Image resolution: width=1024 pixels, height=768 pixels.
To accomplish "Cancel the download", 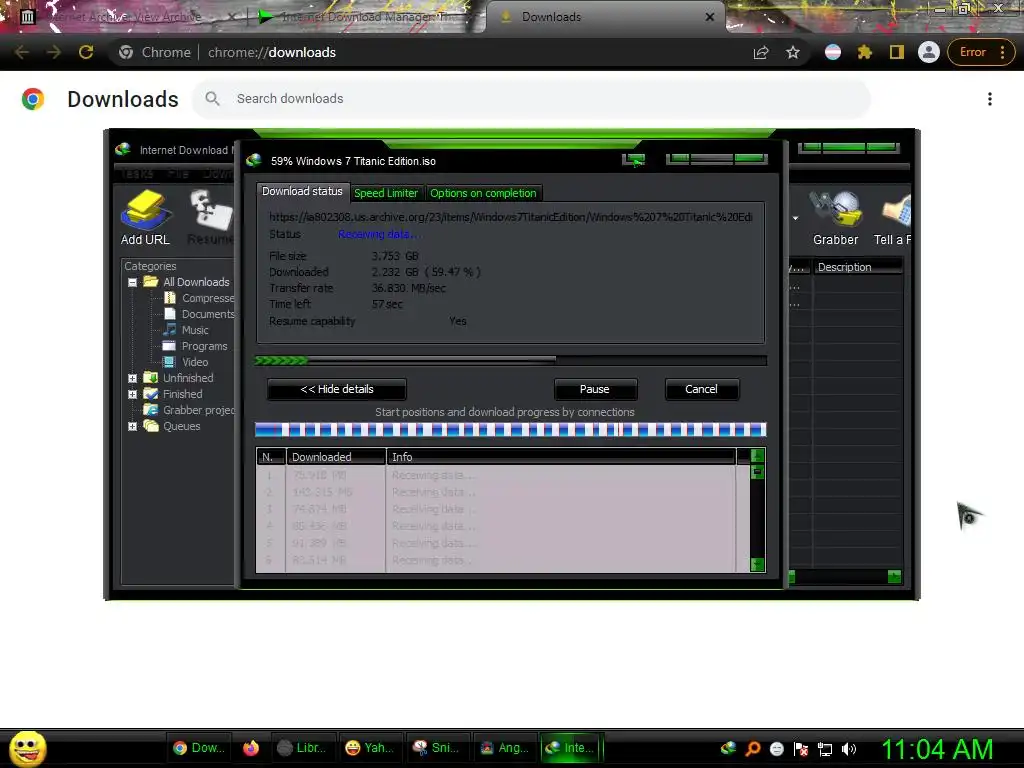I will coord(701,389).
